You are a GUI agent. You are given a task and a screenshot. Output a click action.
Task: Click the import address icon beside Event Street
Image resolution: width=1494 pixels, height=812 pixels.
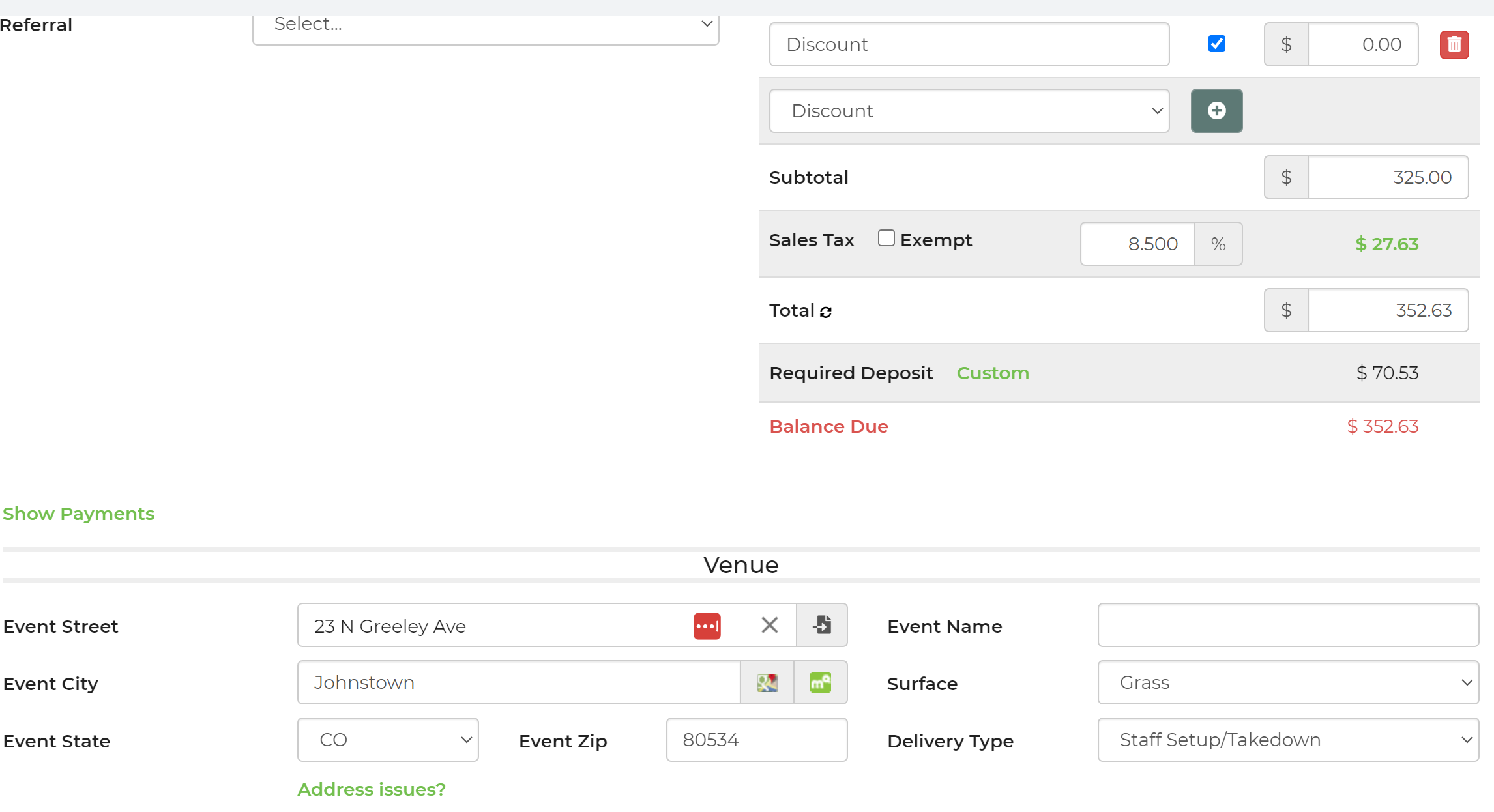click(822, 626)
